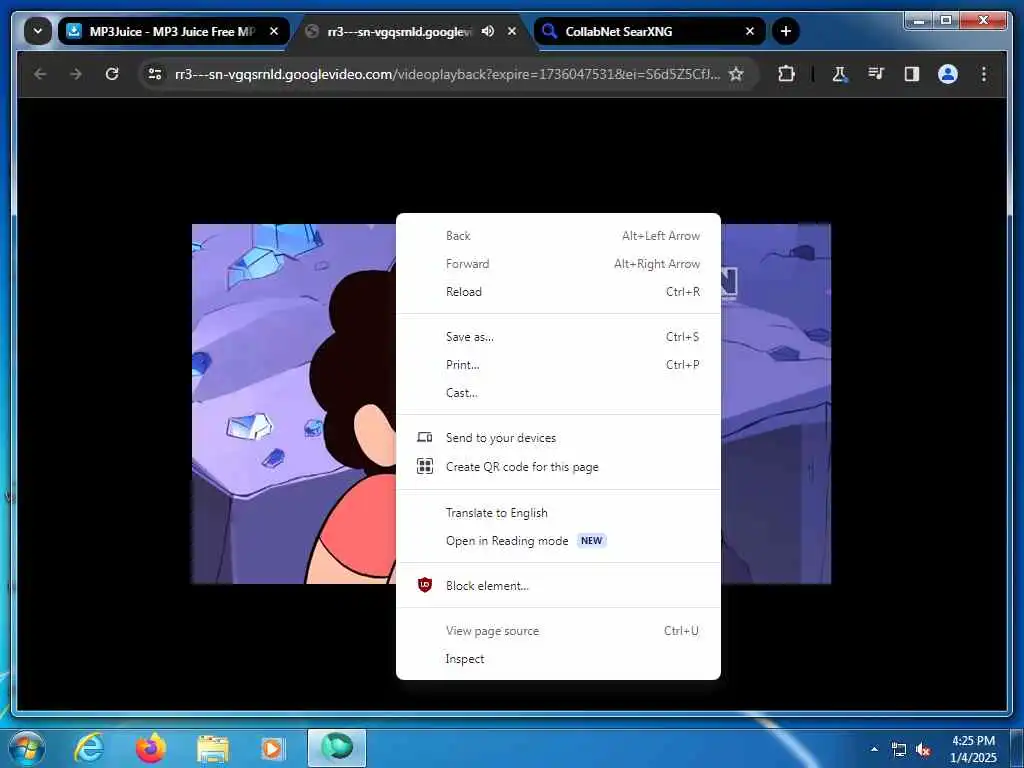Activate the running browser taskbar button
Image resolution: width=1024 pixels, height=768 pixels.
pyautogui.click(x=337, y=748)
